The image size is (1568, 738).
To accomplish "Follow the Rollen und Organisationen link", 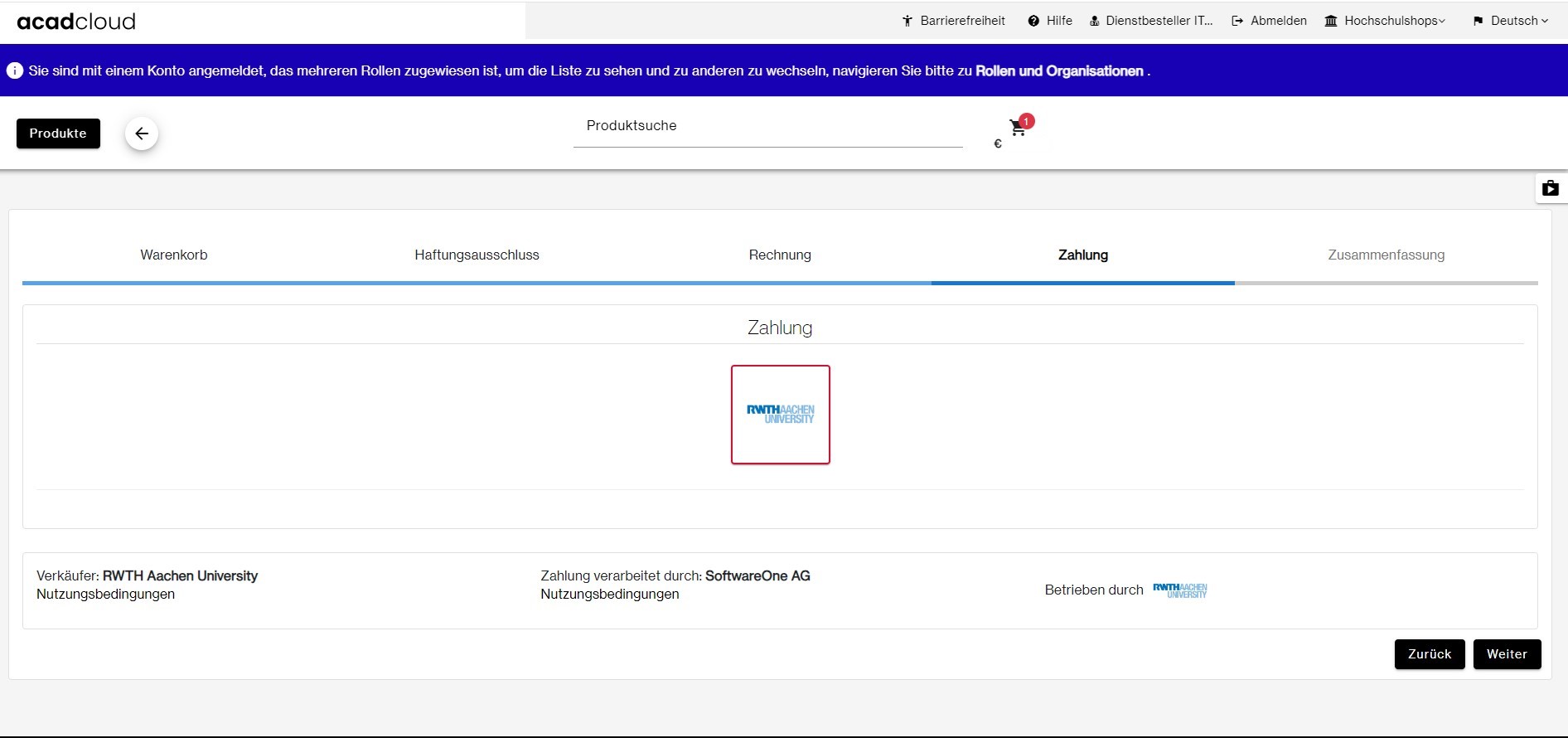I will point(1059,71).
